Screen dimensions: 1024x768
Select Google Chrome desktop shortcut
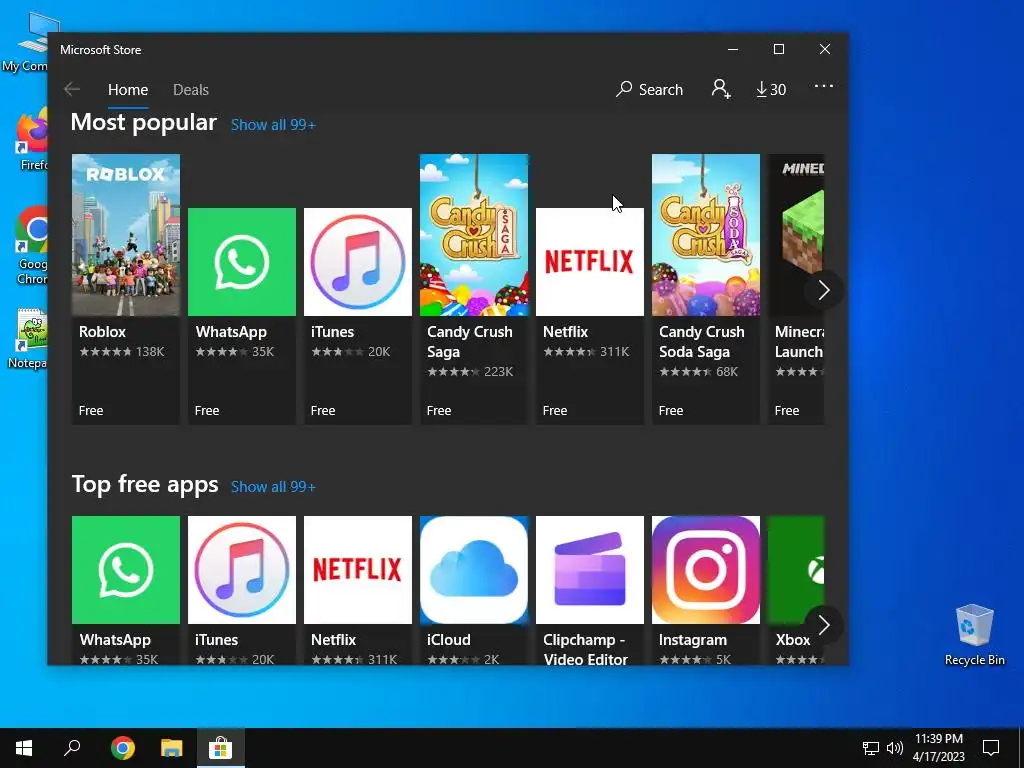tap(32, 246)
